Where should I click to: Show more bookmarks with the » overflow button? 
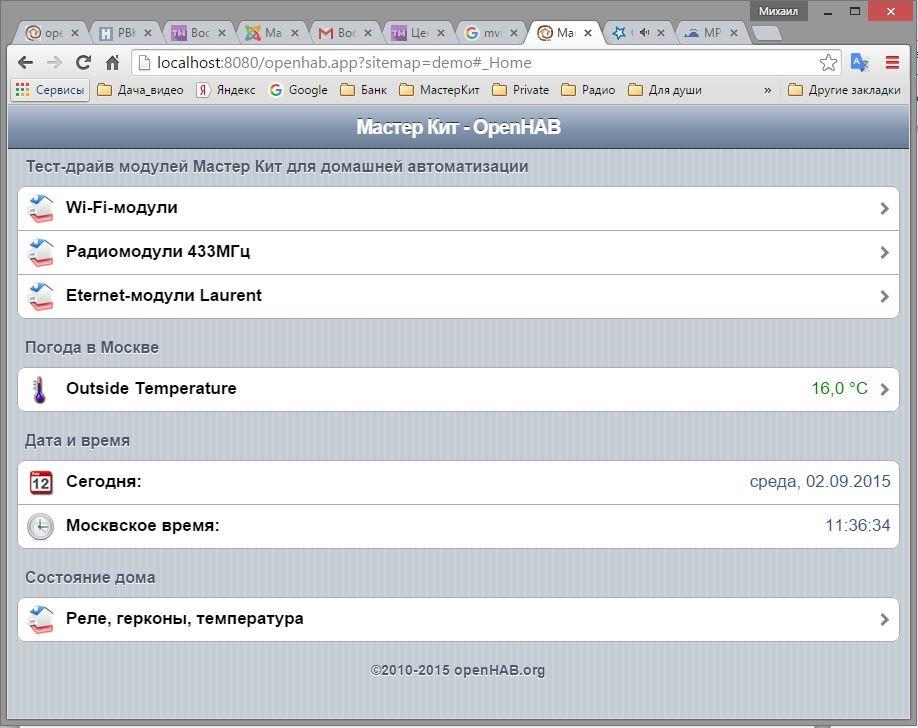(767, 90)
